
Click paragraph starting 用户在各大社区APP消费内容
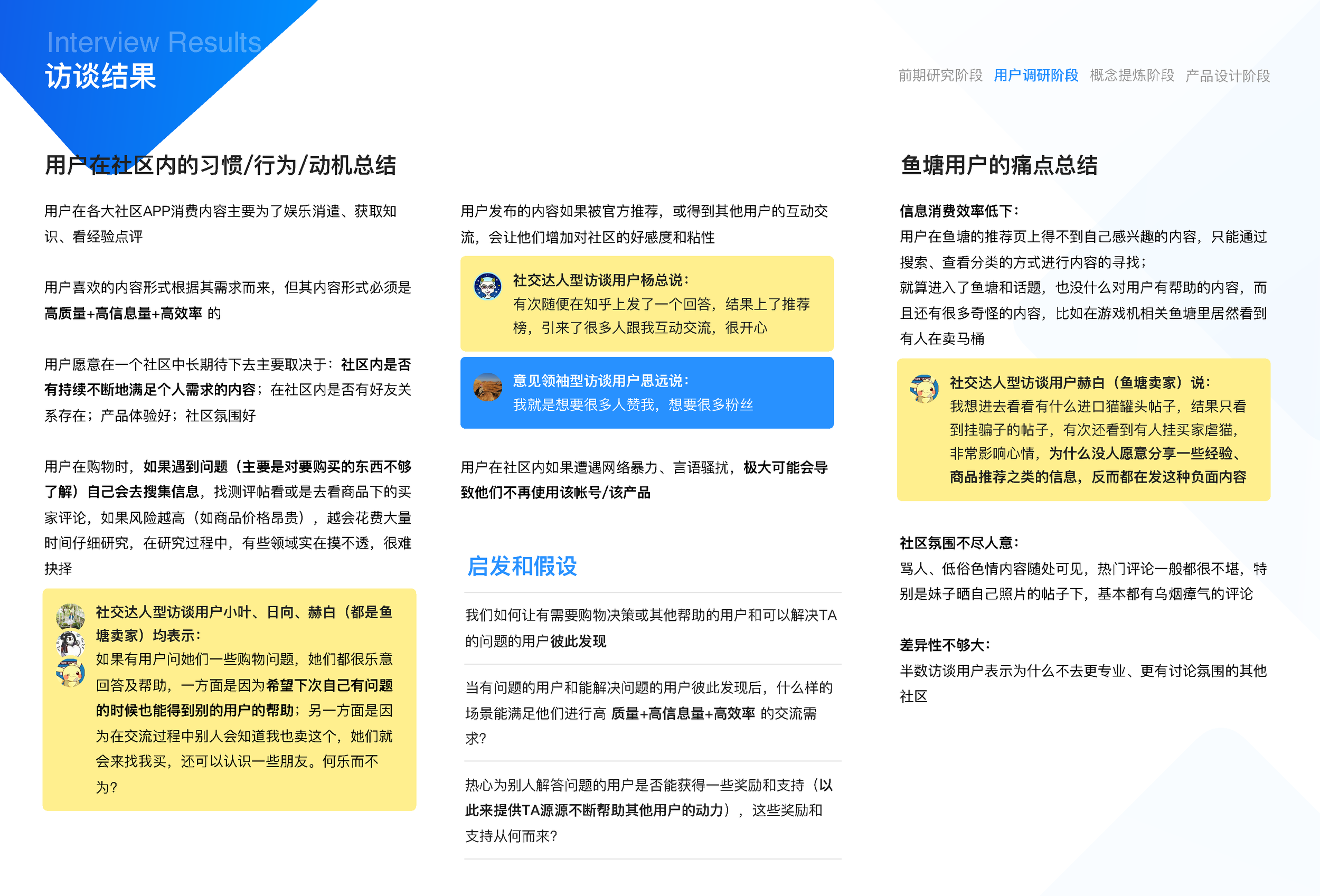[220, 224]
